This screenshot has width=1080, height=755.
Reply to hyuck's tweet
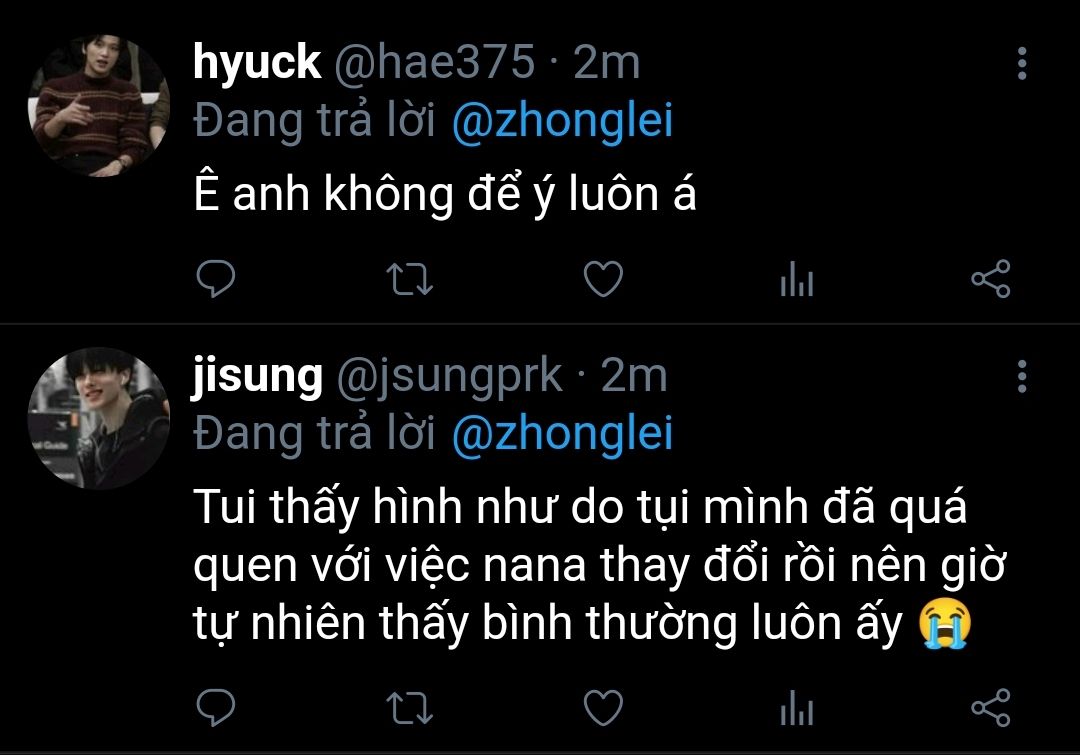216,278
